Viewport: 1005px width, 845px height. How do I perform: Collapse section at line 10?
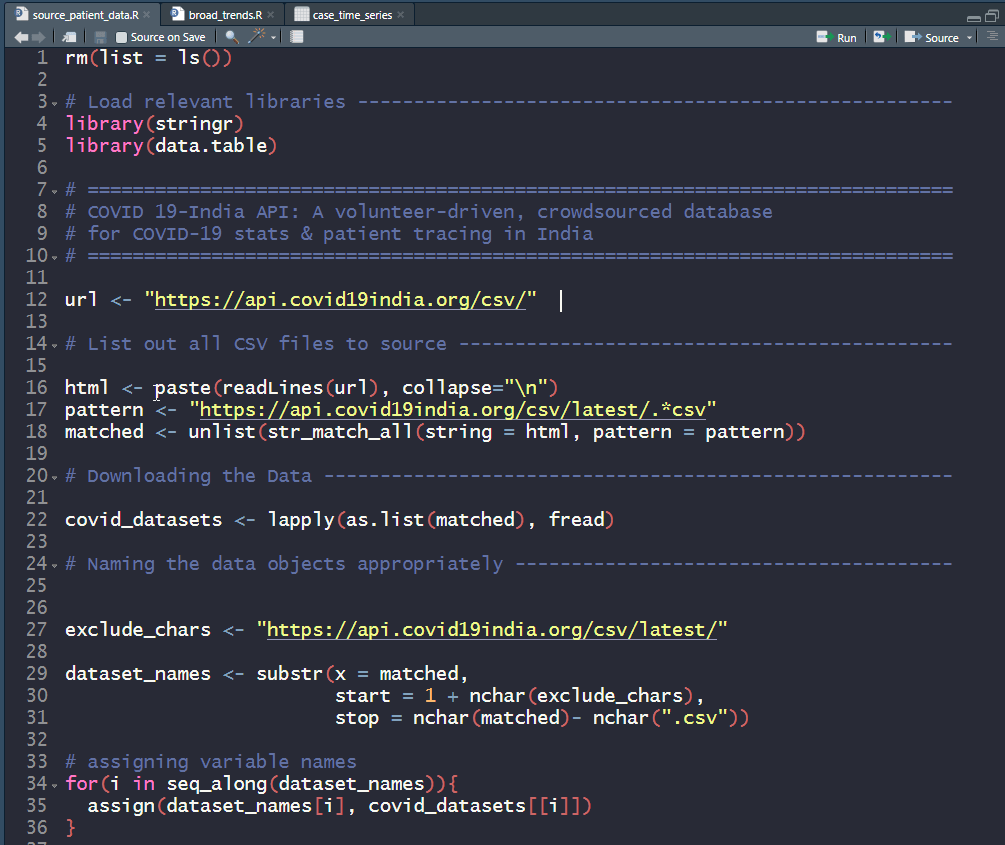pos(54,258)
